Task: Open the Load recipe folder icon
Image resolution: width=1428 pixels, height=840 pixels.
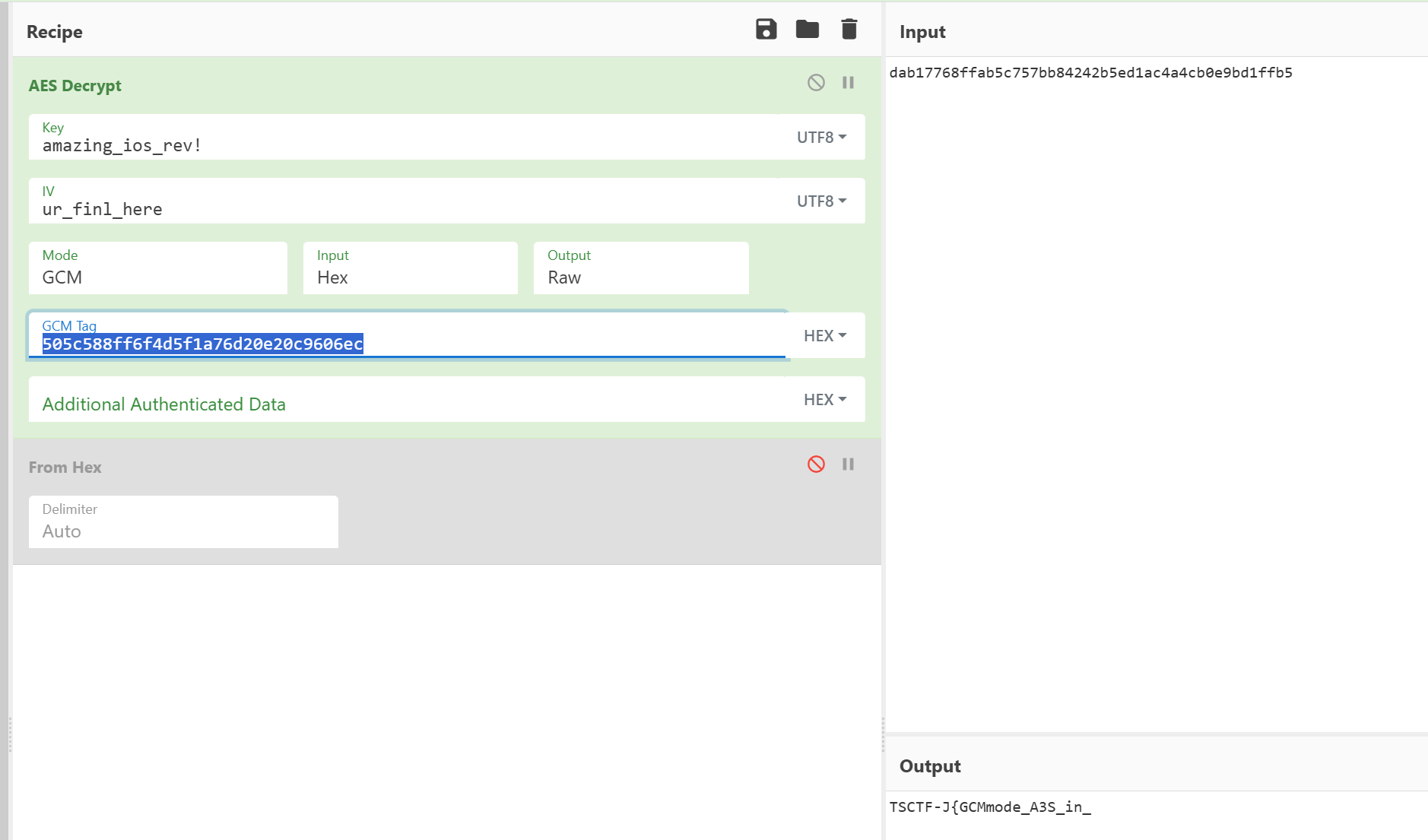Action: click(807, 30)
